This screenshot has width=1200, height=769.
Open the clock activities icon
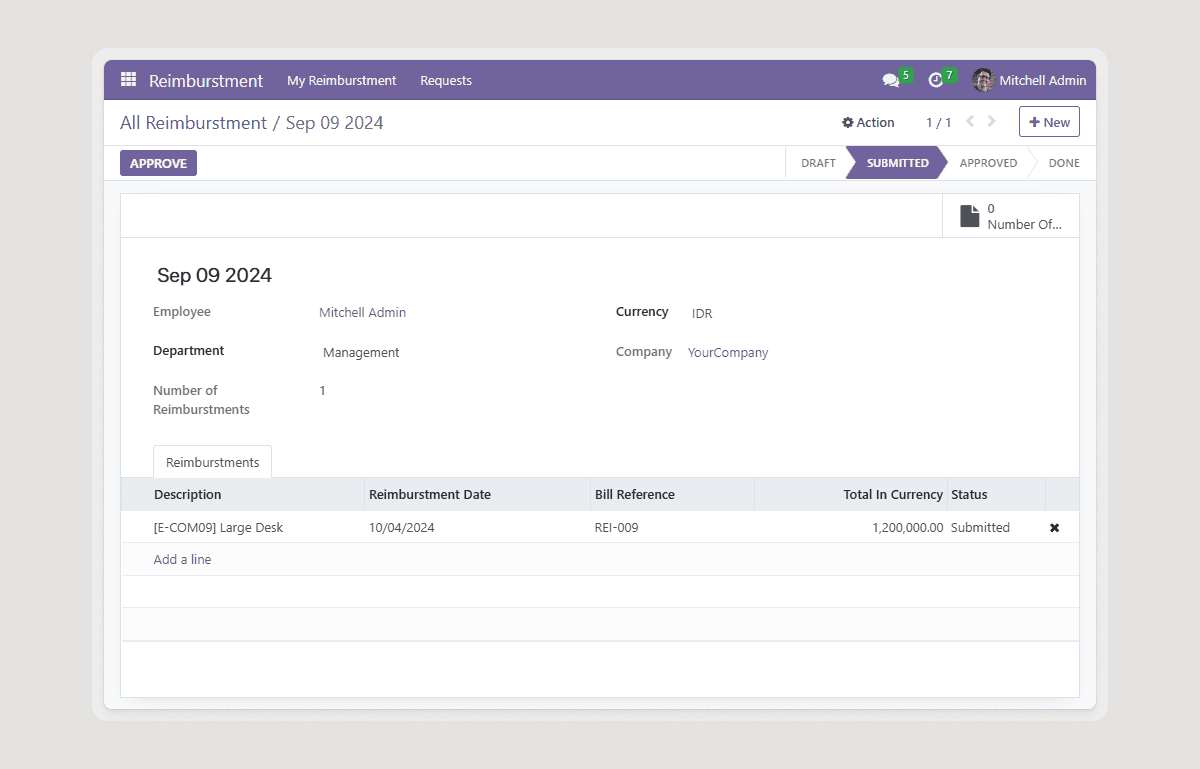[x=935, y=81]
